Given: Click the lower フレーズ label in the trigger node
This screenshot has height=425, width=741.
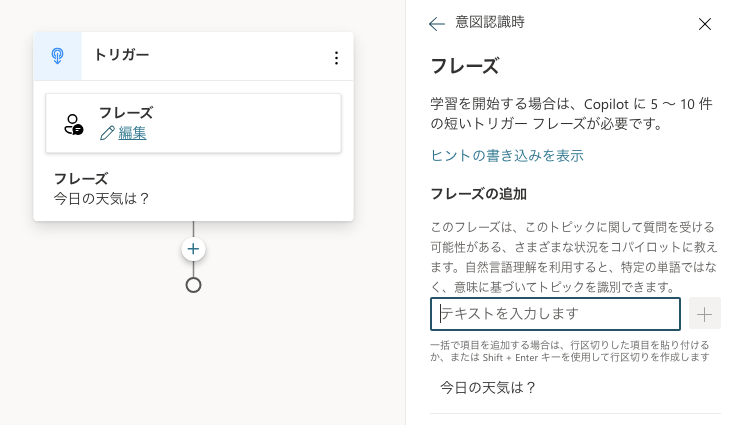Looking at the screenshot, I should pos(80,179).
